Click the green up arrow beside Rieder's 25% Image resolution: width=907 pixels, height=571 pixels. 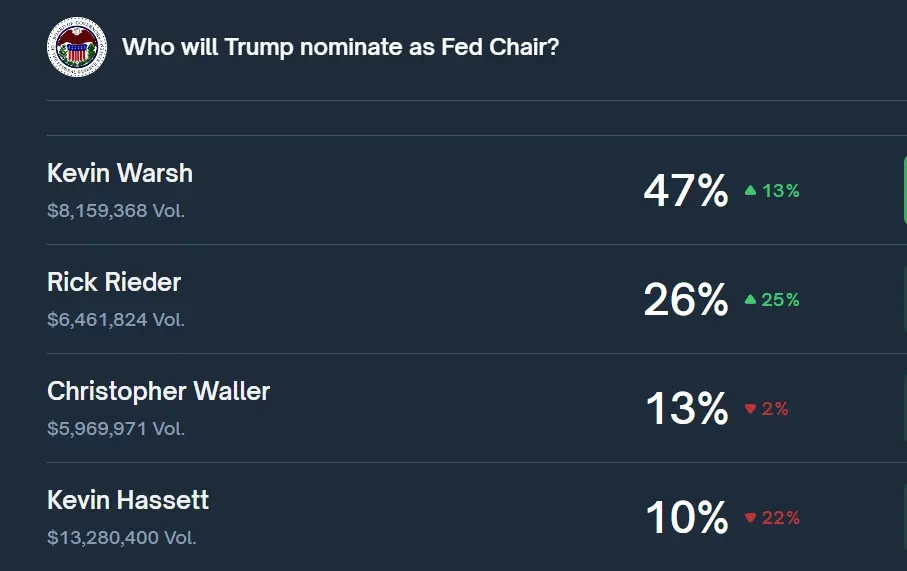click(x=750, y=299)
